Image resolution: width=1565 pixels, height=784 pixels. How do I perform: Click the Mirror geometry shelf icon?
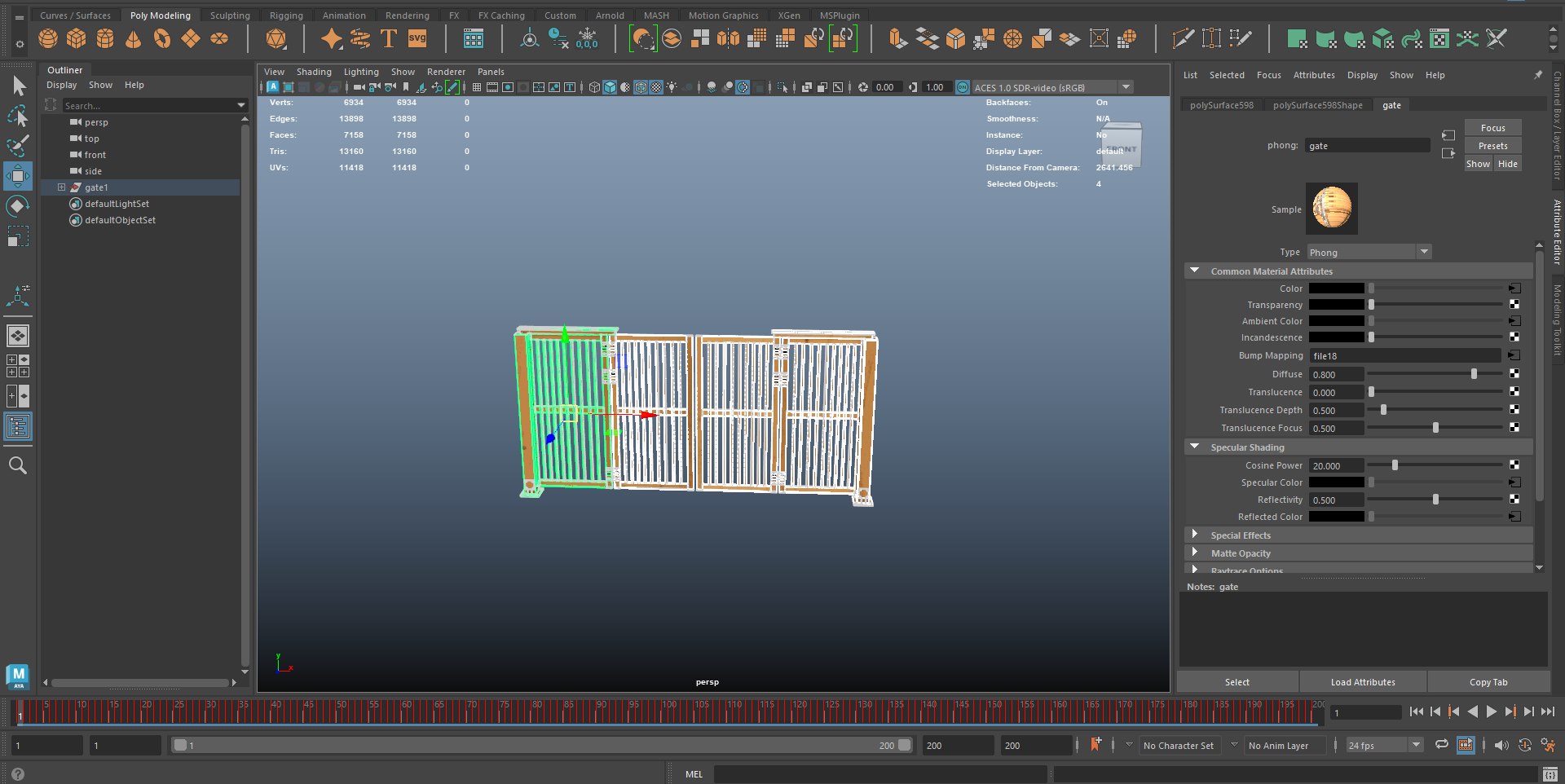729,38
